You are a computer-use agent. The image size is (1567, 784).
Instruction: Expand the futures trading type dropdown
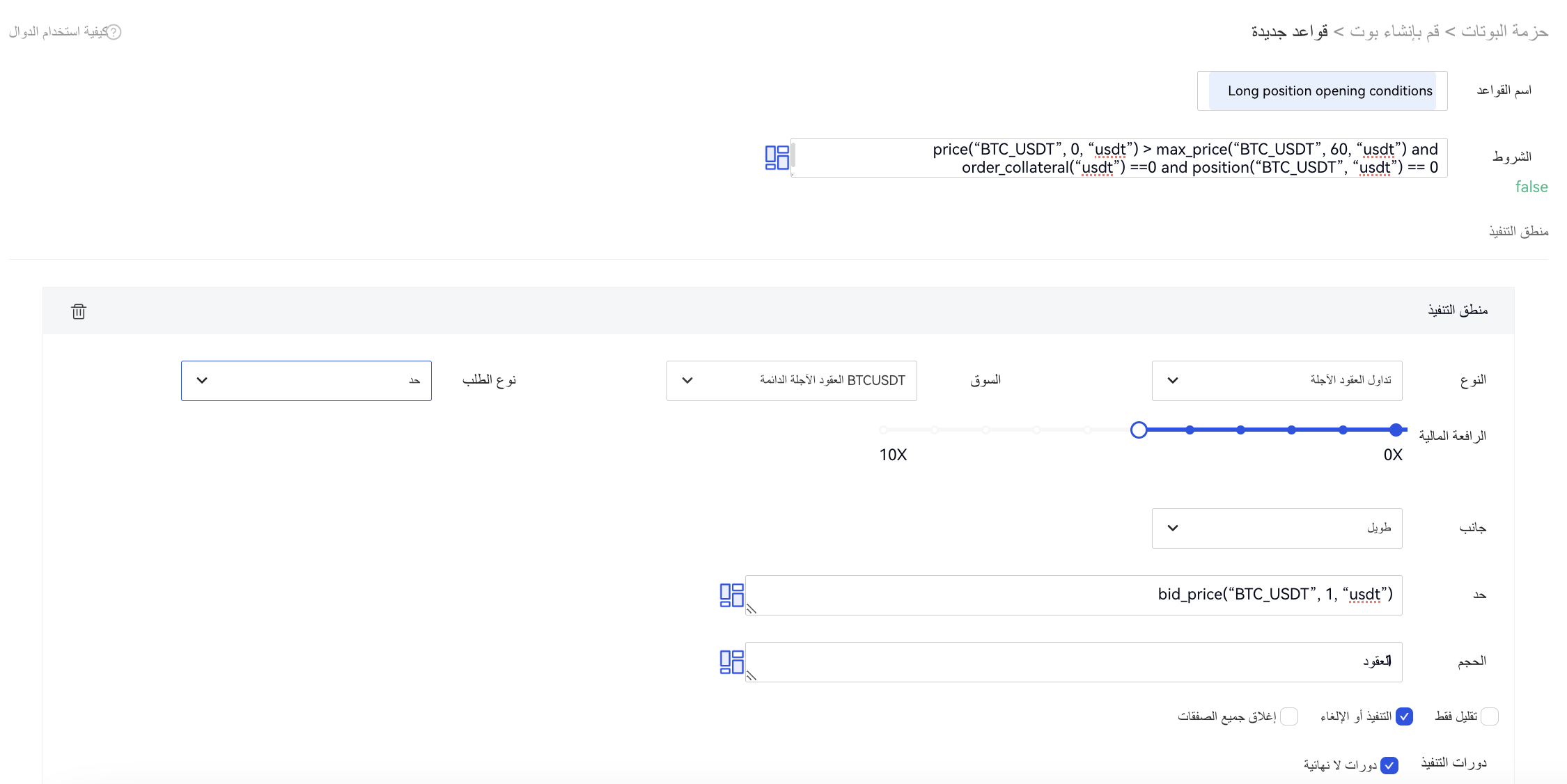point(1277,381)
